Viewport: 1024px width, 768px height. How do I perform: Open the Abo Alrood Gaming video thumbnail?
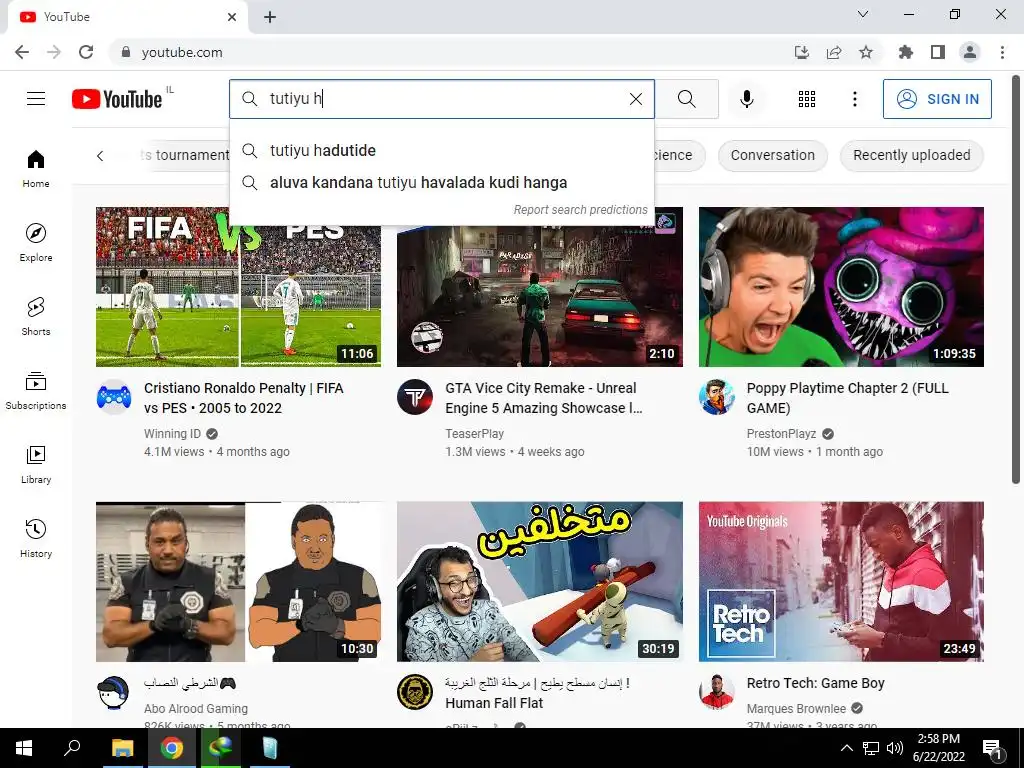coord(238,582)
